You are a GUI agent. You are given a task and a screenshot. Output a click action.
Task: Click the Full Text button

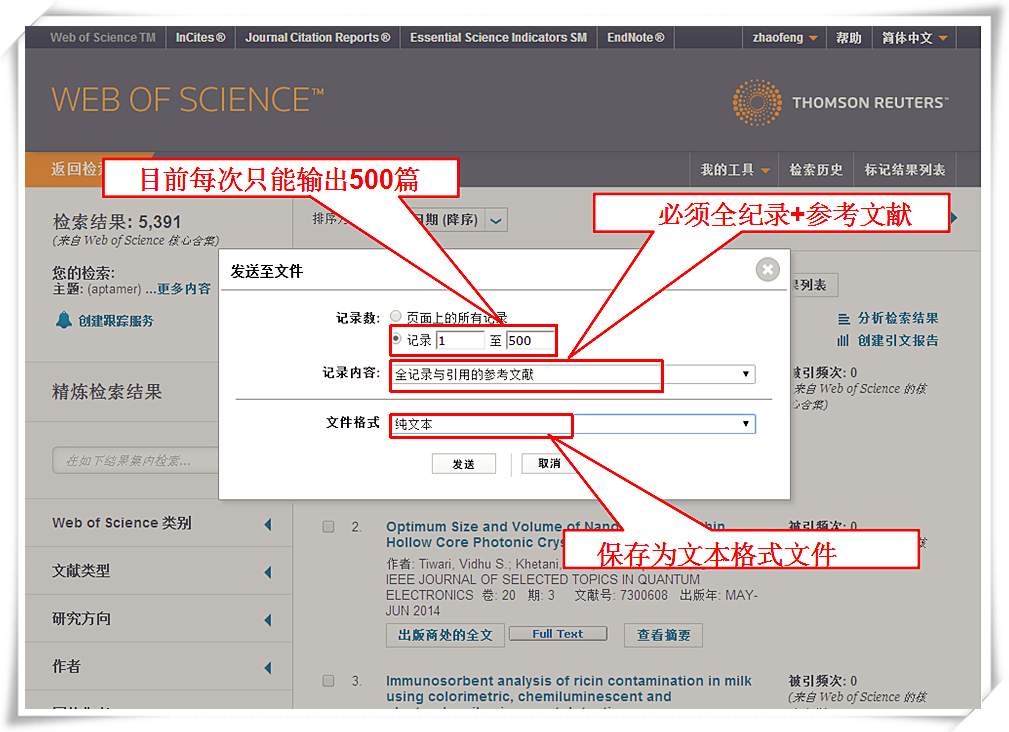(x=557, y=634)
